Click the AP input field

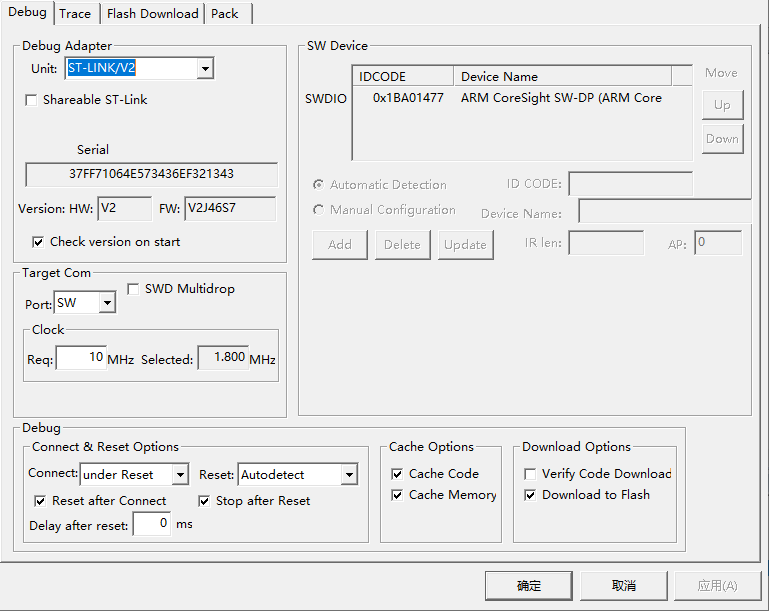tap(718, 243)
